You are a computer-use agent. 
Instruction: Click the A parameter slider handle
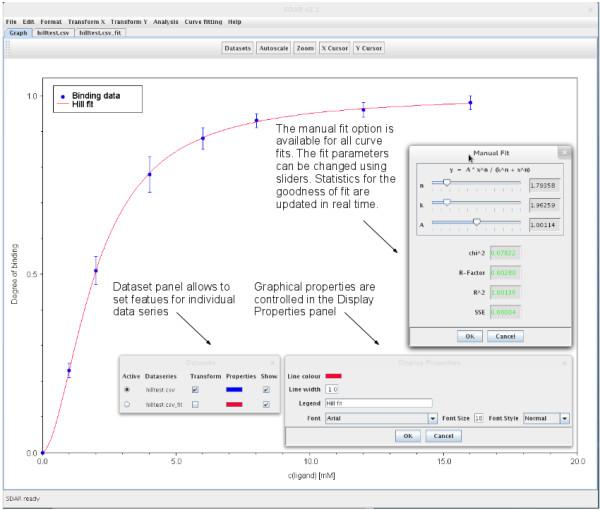click(477, 221)
